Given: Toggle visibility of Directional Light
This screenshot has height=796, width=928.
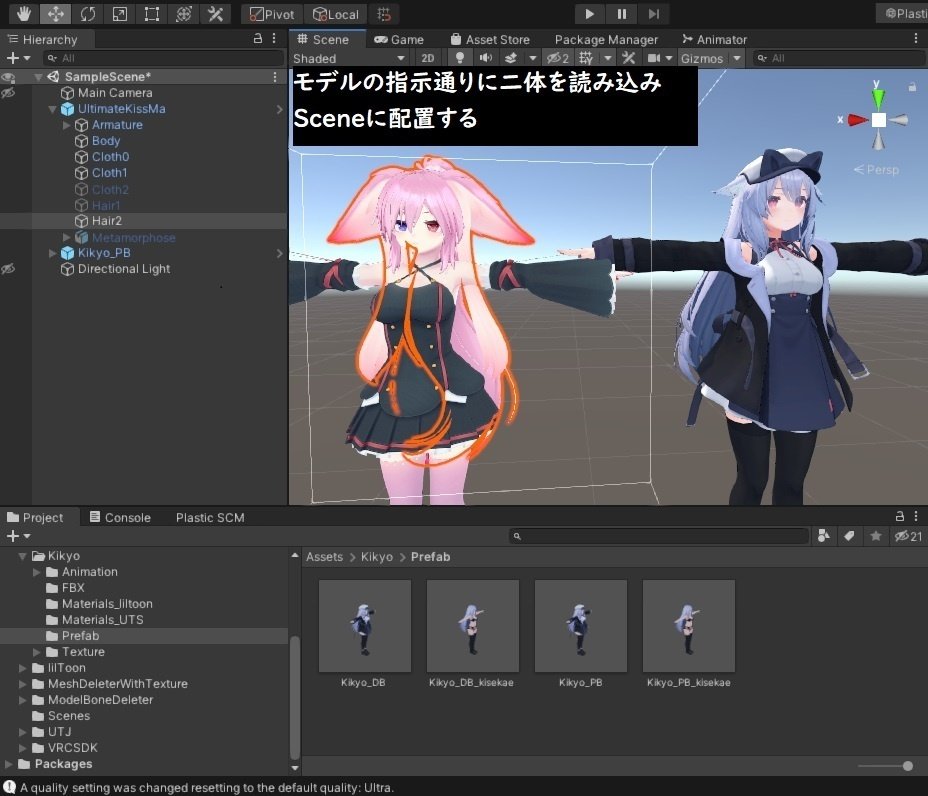Looking at the screenshot, I should 8,269.
